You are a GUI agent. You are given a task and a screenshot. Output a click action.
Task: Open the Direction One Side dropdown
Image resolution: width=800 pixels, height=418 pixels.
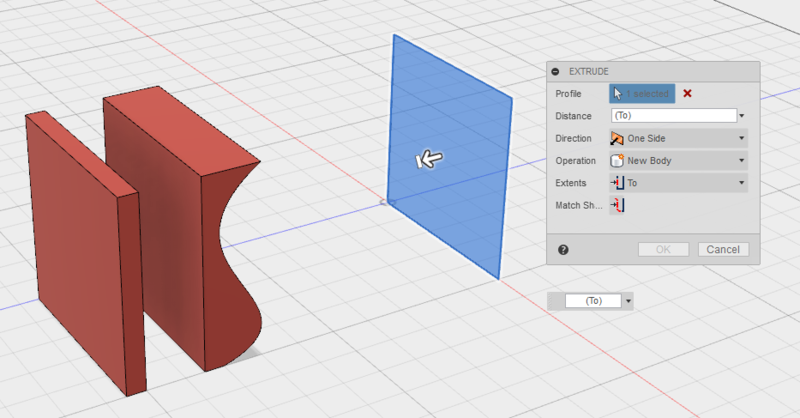point(679,138)
